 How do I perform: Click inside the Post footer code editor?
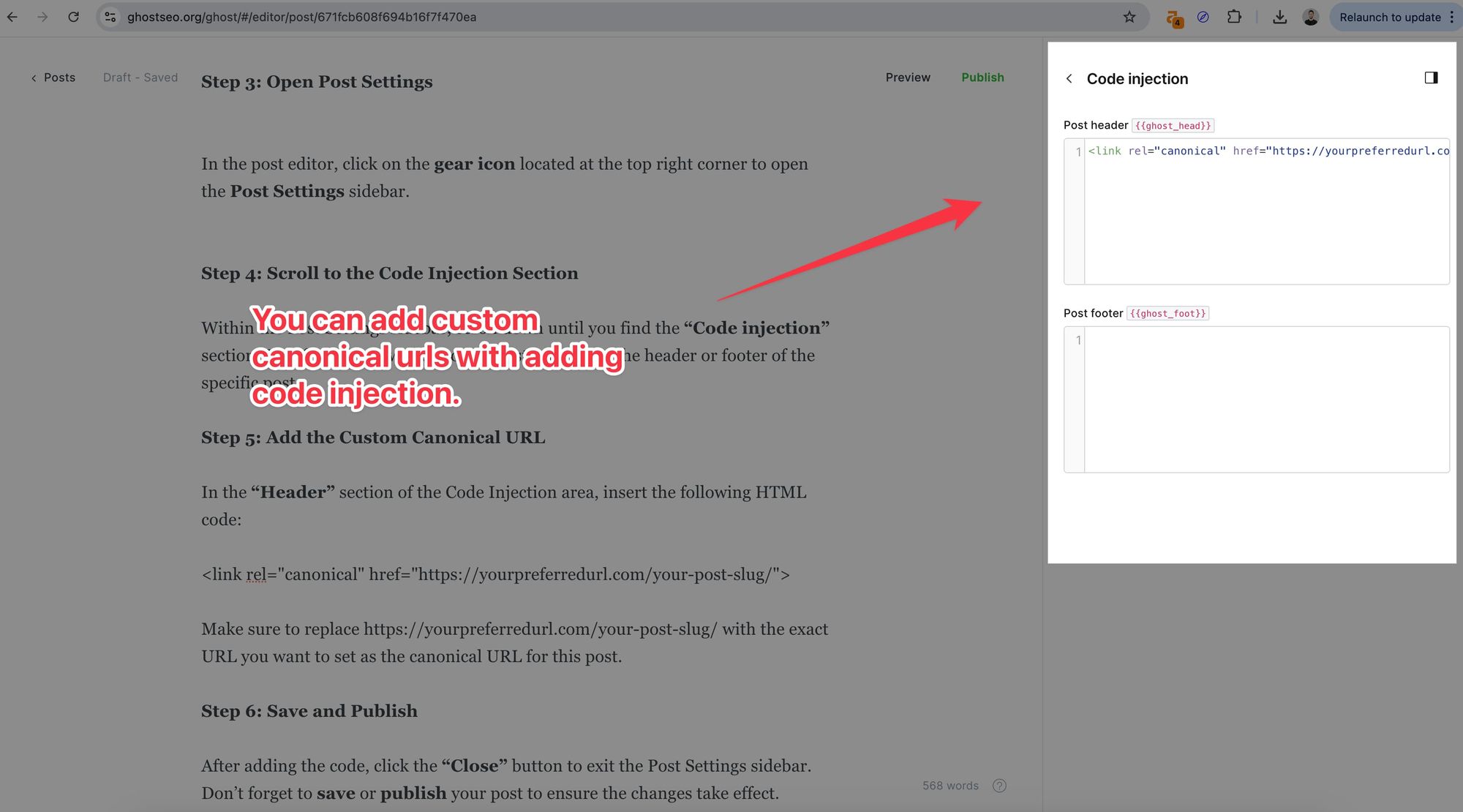[1265, 399]
